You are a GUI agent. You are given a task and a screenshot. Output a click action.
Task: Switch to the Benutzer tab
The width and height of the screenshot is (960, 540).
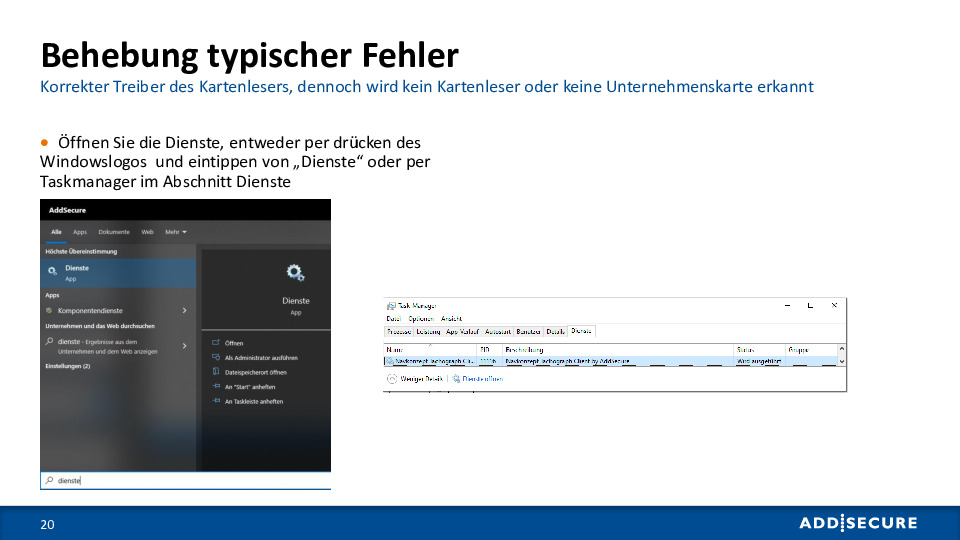coord(528,332)
